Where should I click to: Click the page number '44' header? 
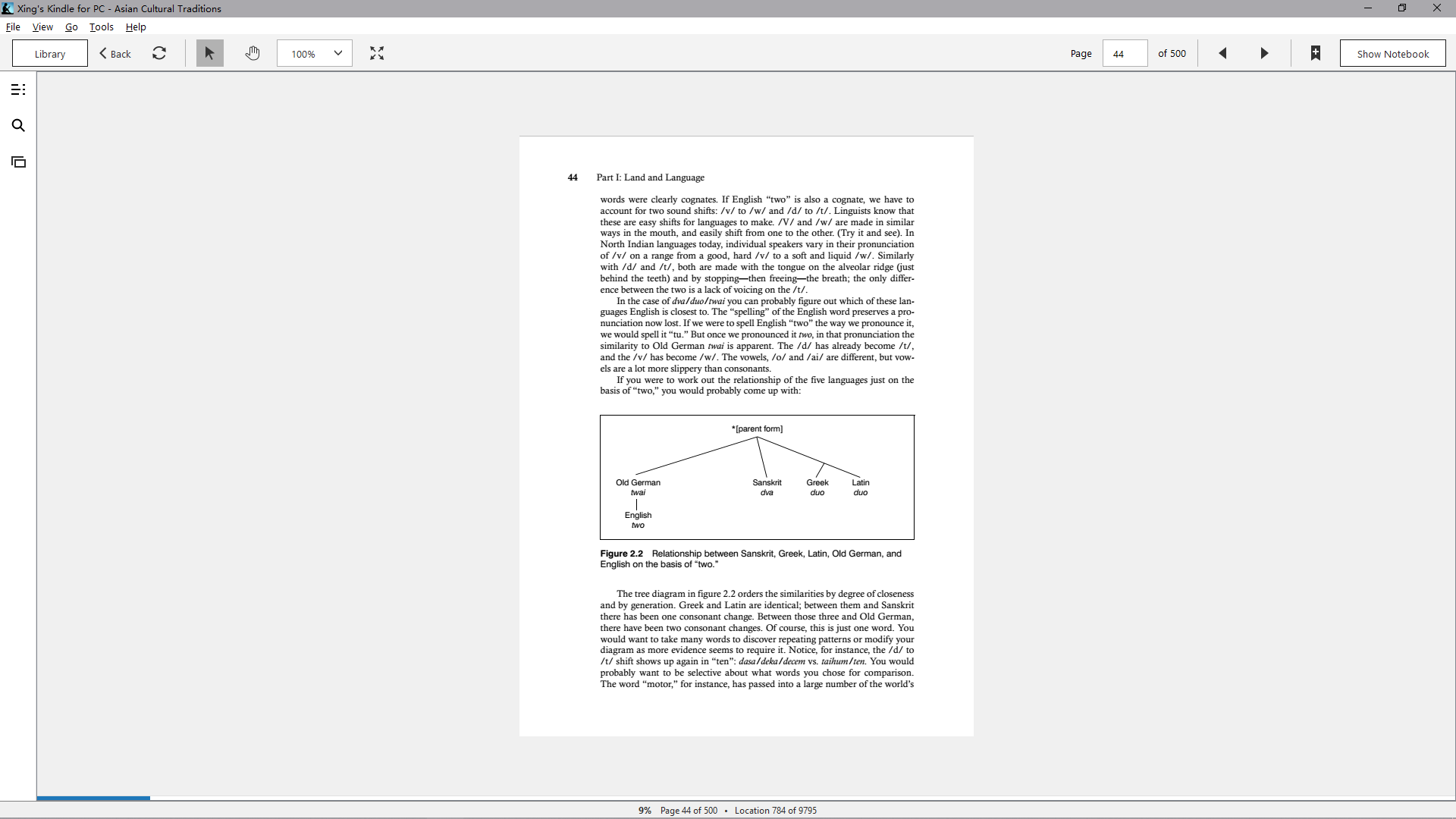tap(573, 177)
